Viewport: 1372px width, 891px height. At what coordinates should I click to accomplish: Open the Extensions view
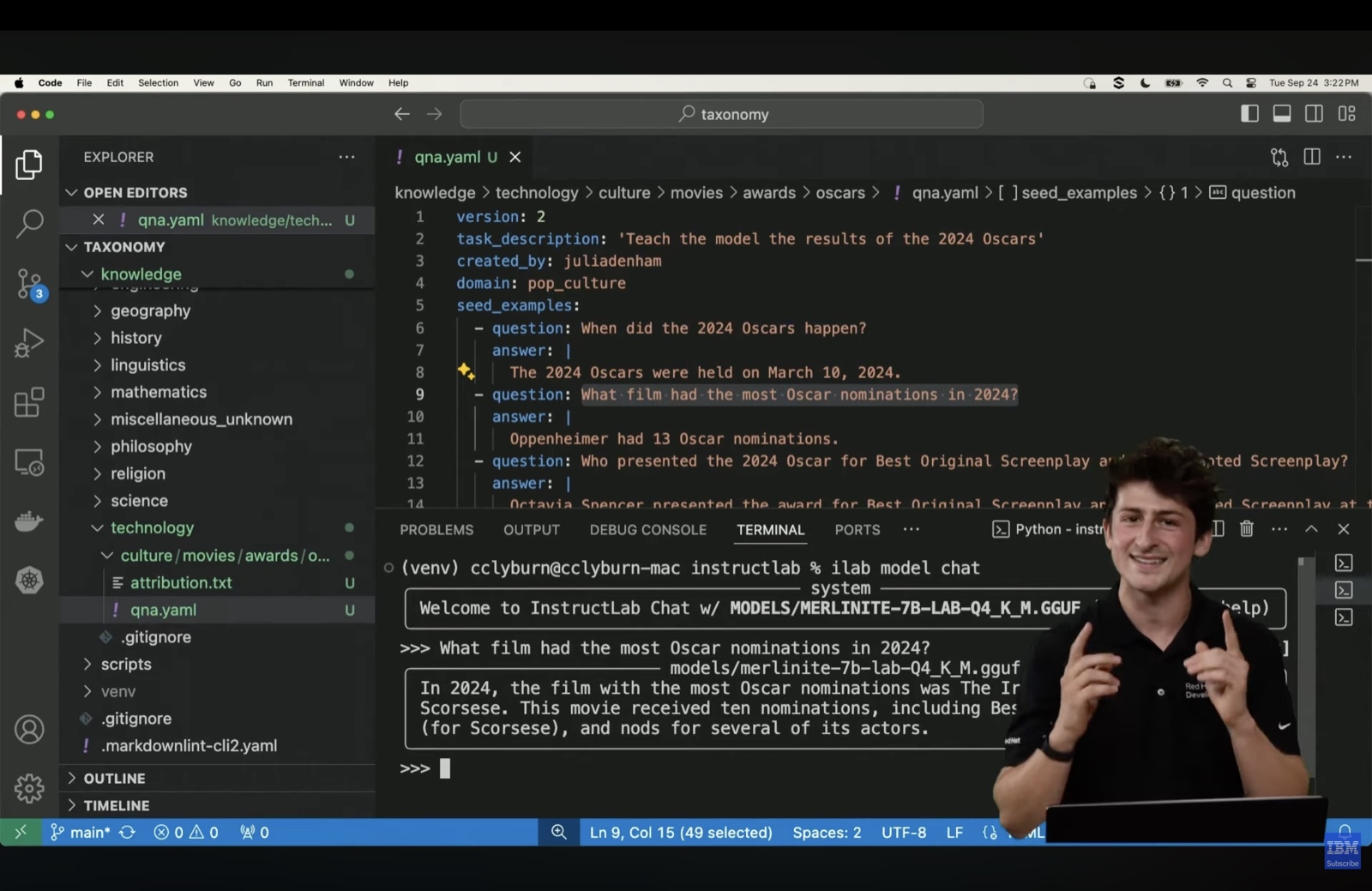[x=29, y=402]
